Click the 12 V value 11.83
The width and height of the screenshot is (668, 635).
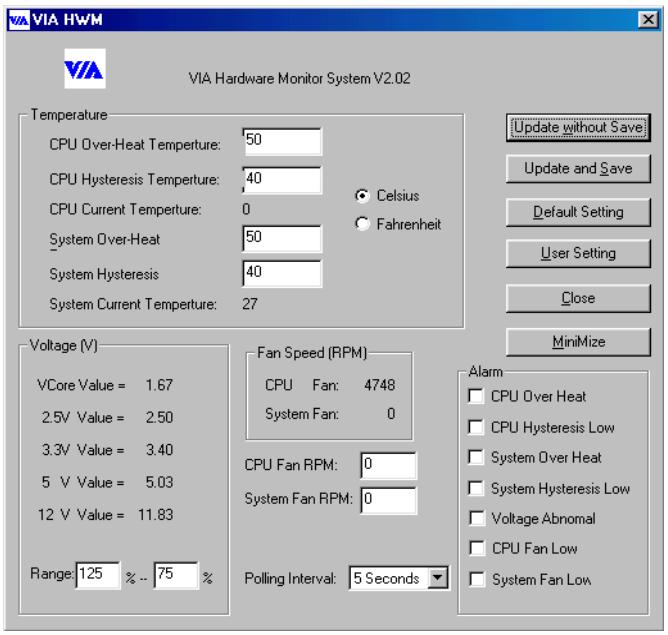pos(155,514)
